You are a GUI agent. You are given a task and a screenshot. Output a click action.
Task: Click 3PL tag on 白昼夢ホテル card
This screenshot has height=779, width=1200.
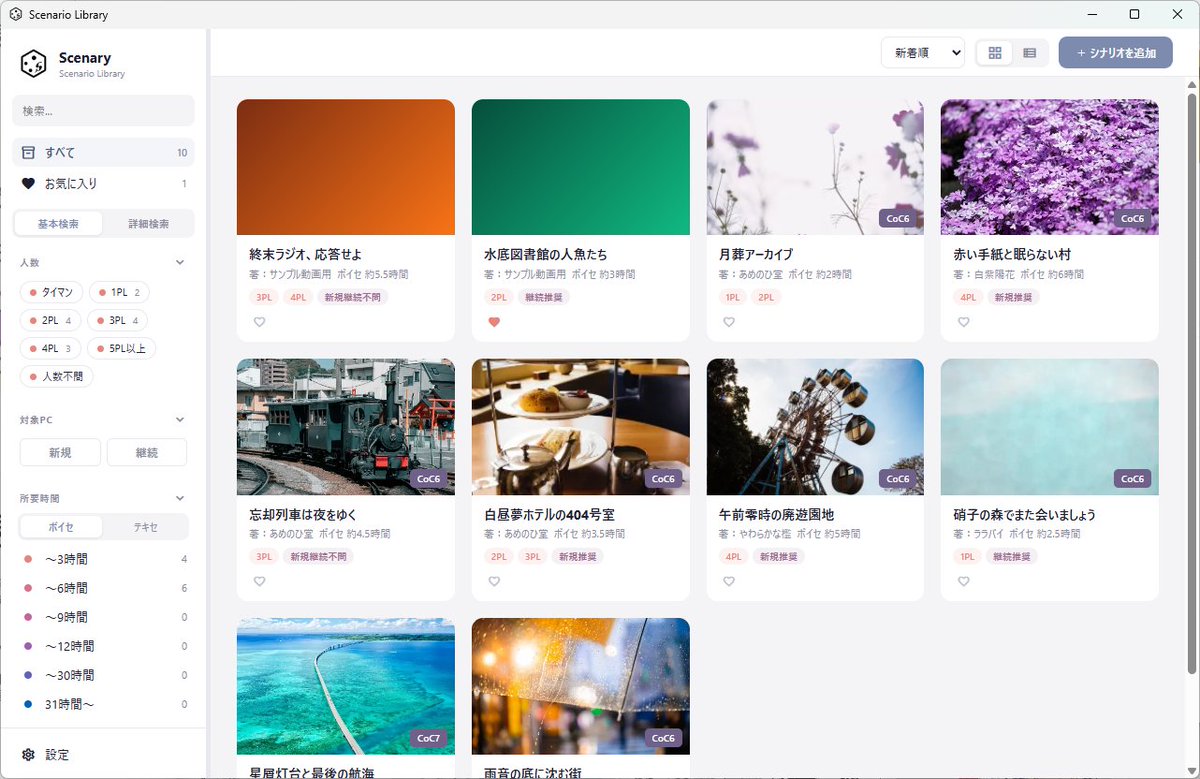[533, 556]
